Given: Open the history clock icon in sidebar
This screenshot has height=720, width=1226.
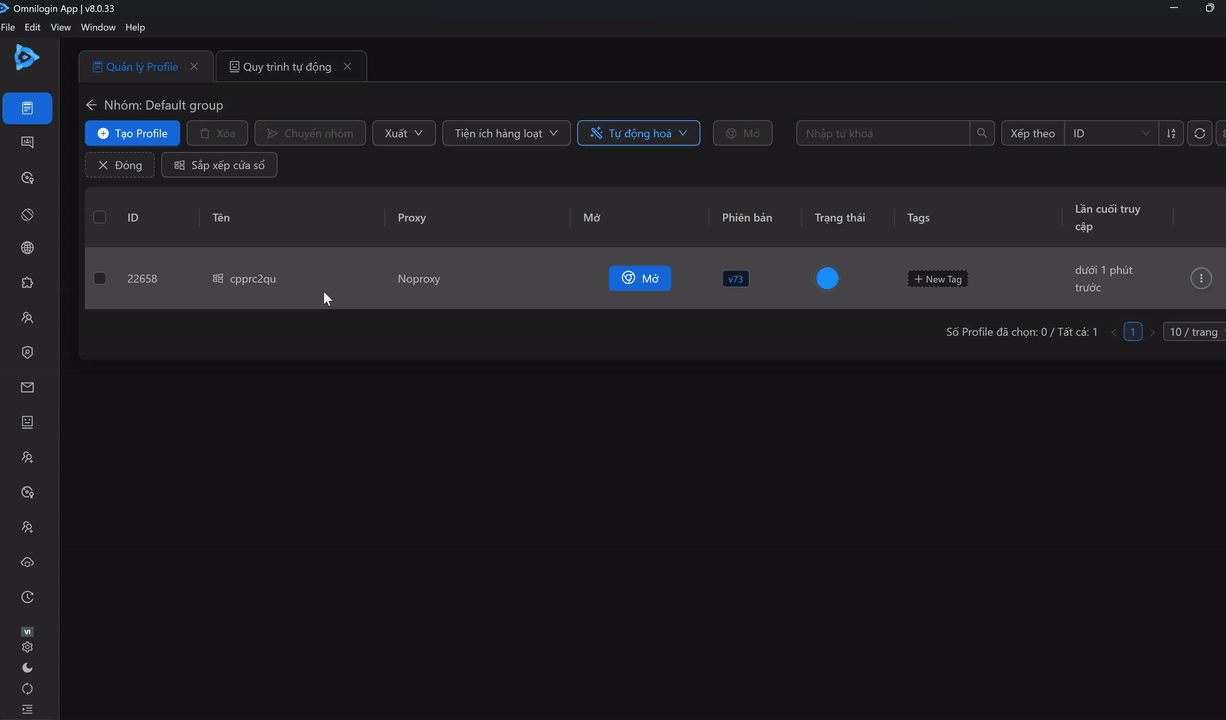Looking at the screenshot, I should (x=26, y=597).
